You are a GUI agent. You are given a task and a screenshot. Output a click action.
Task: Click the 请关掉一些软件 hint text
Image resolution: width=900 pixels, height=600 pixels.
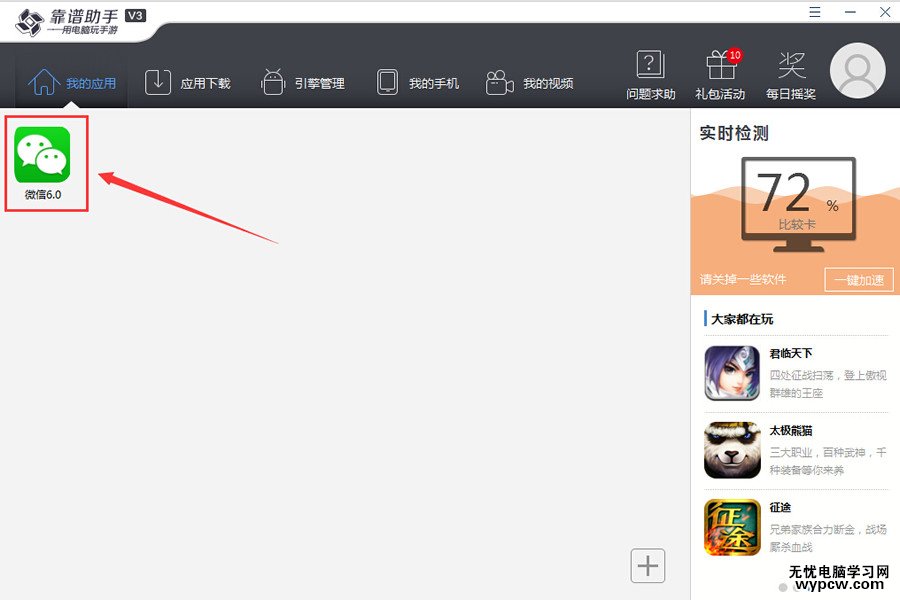[x=743, y=280]
